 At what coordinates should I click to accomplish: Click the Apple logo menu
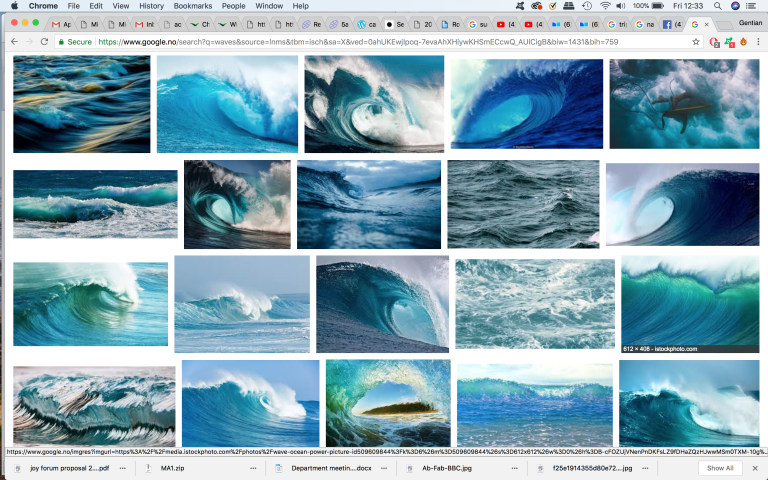tap(12, 6)
